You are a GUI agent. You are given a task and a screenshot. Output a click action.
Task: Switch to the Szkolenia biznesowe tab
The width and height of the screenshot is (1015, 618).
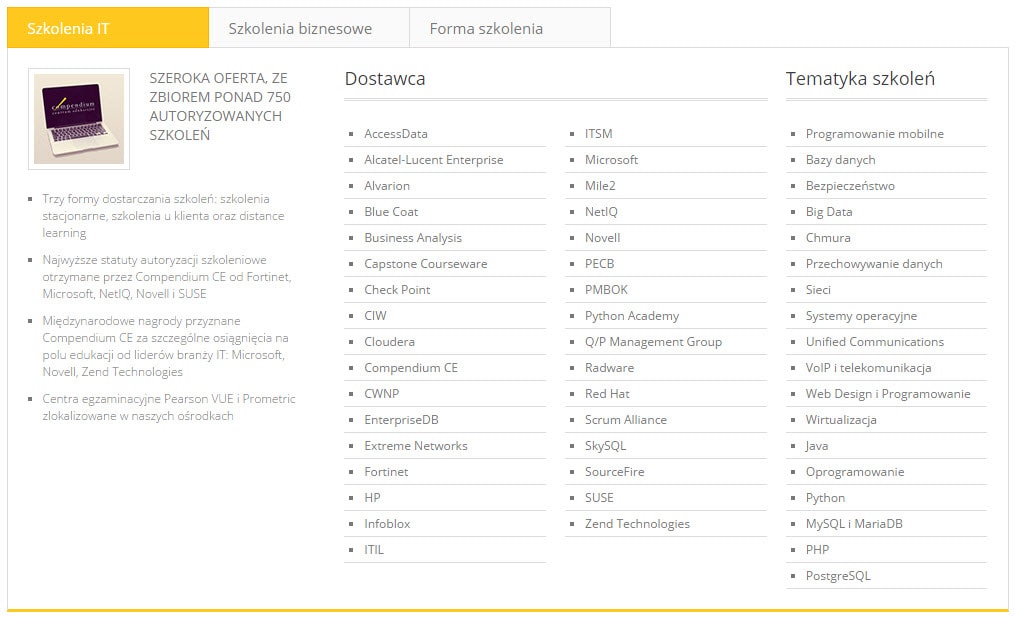pos(300,28)
